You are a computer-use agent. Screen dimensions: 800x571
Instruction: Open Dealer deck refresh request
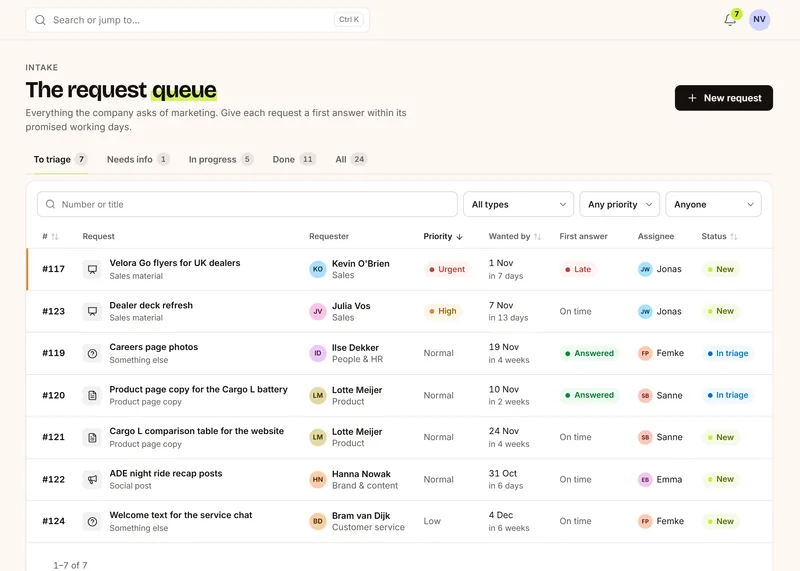click(x=151, y=305)
